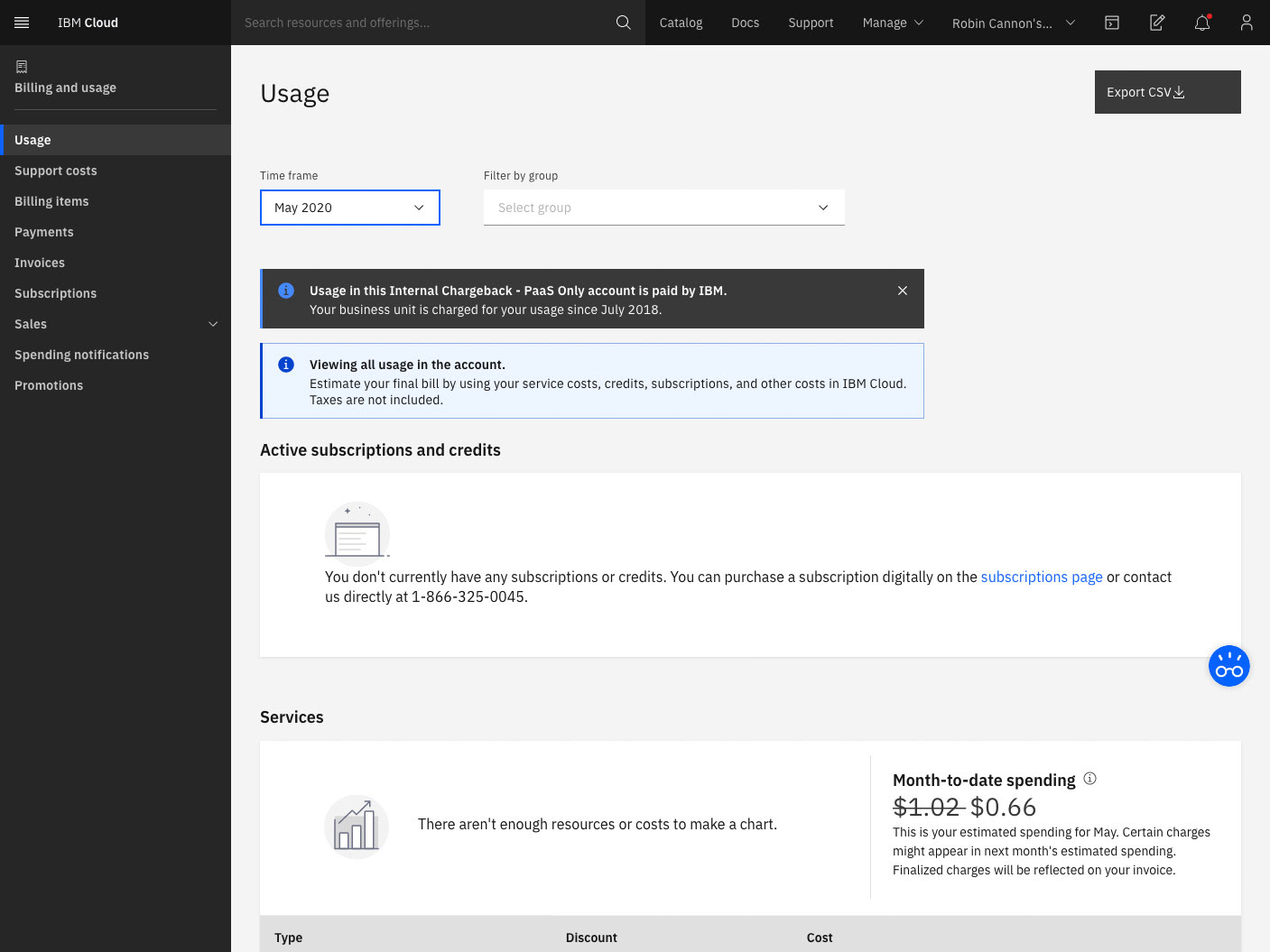Click the search magnifier icon
1270x952 pixels.
(x=623, y=23)
